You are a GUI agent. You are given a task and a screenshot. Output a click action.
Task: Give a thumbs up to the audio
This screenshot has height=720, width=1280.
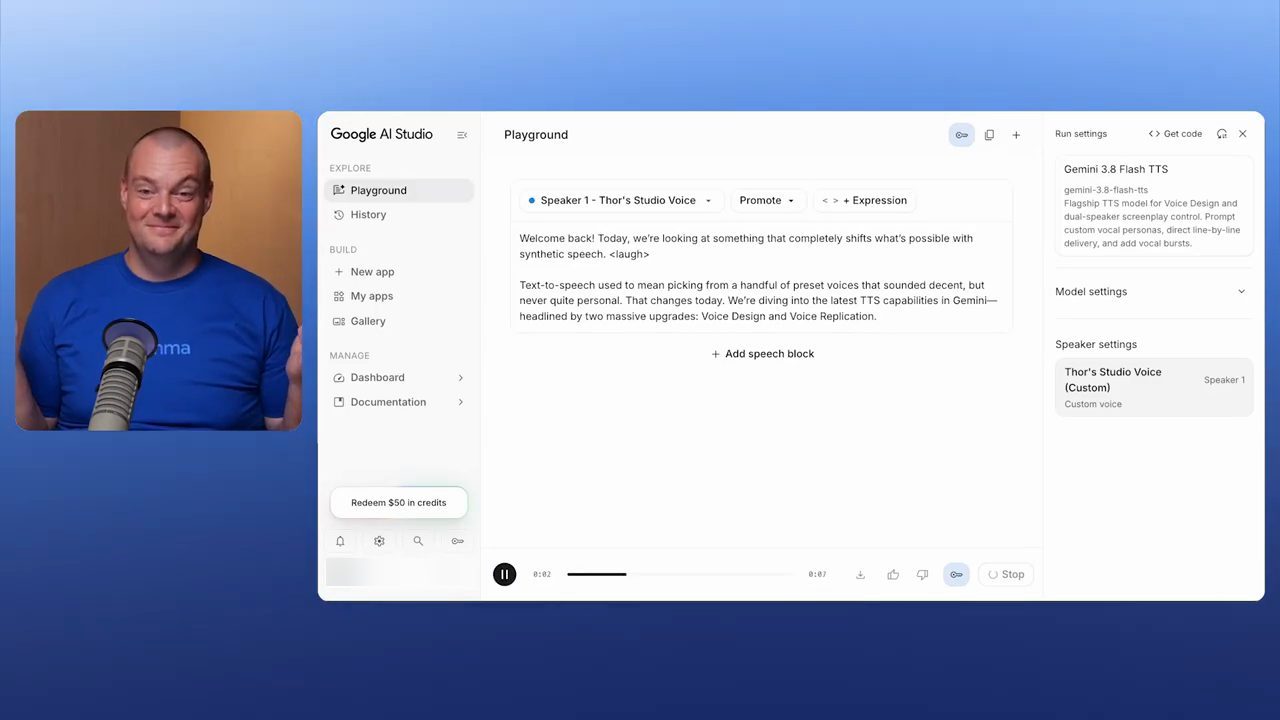[x=893, y=575]
